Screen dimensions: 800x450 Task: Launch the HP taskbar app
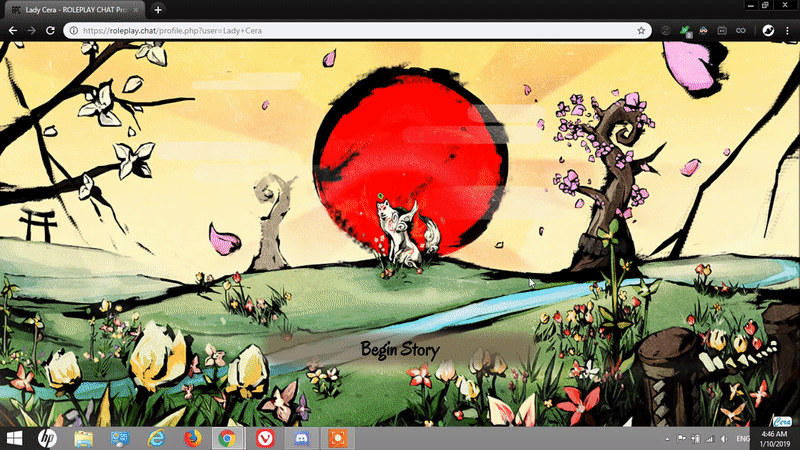(47, 438)
